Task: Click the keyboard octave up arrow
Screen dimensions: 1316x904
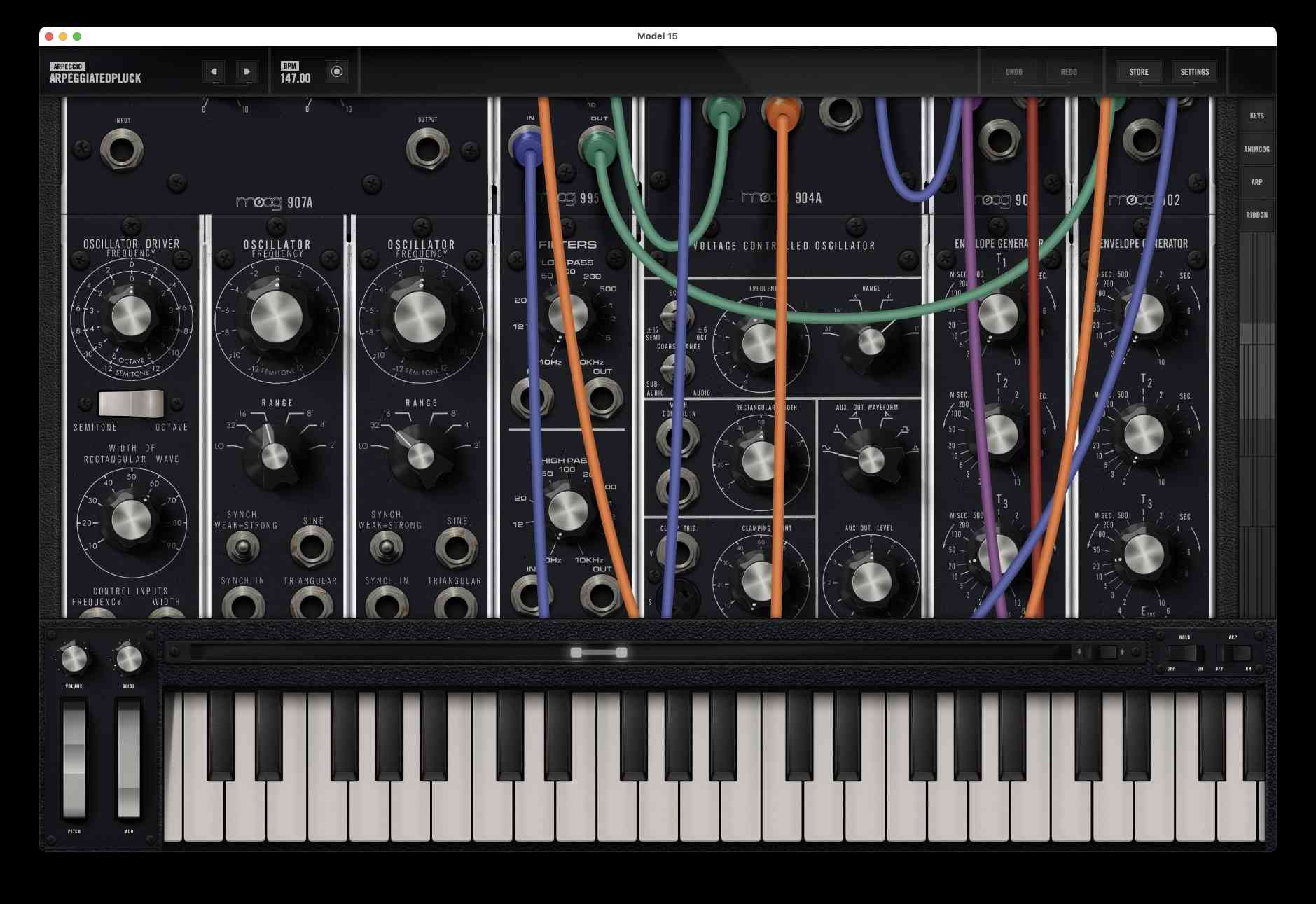Action: click(1122, 652)
